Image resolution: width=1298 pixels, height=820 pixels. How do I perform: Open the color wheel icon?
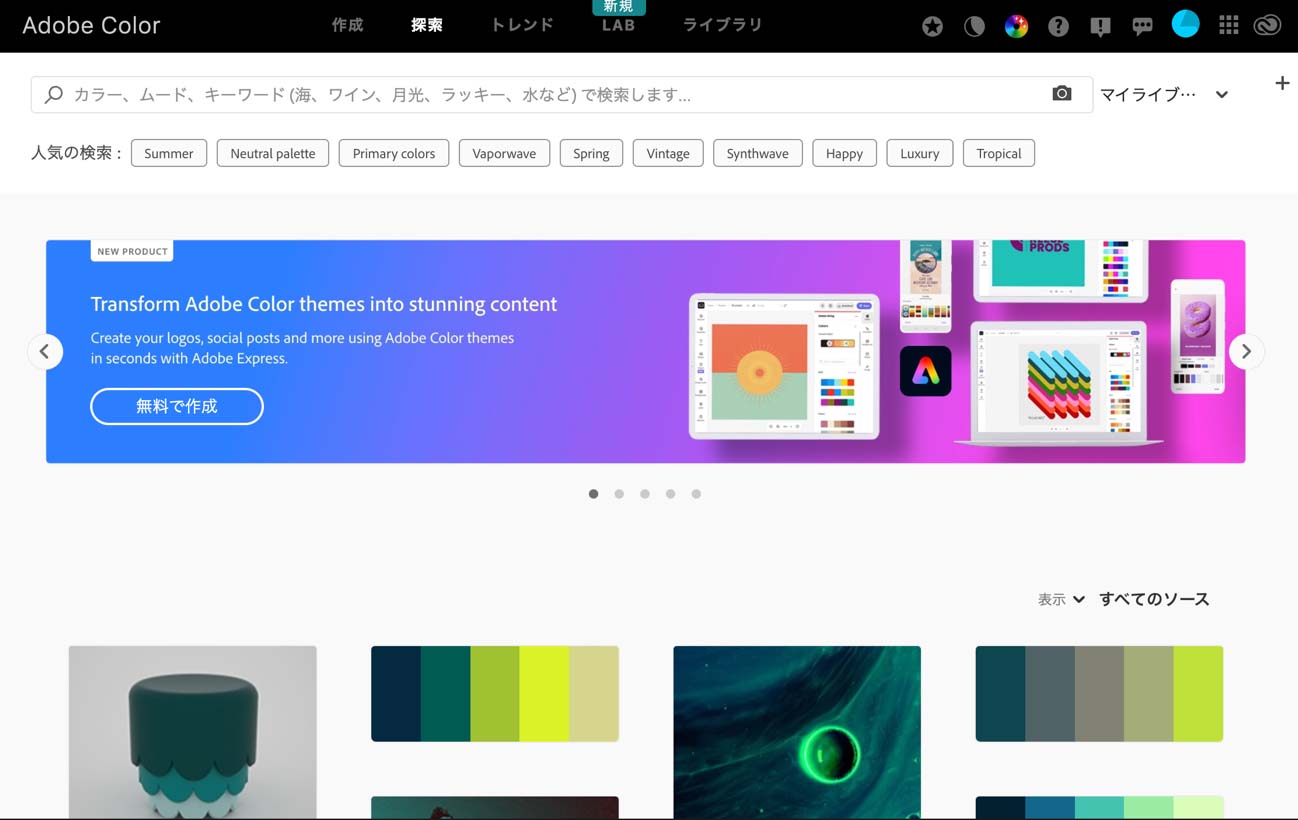(1016, 27)
